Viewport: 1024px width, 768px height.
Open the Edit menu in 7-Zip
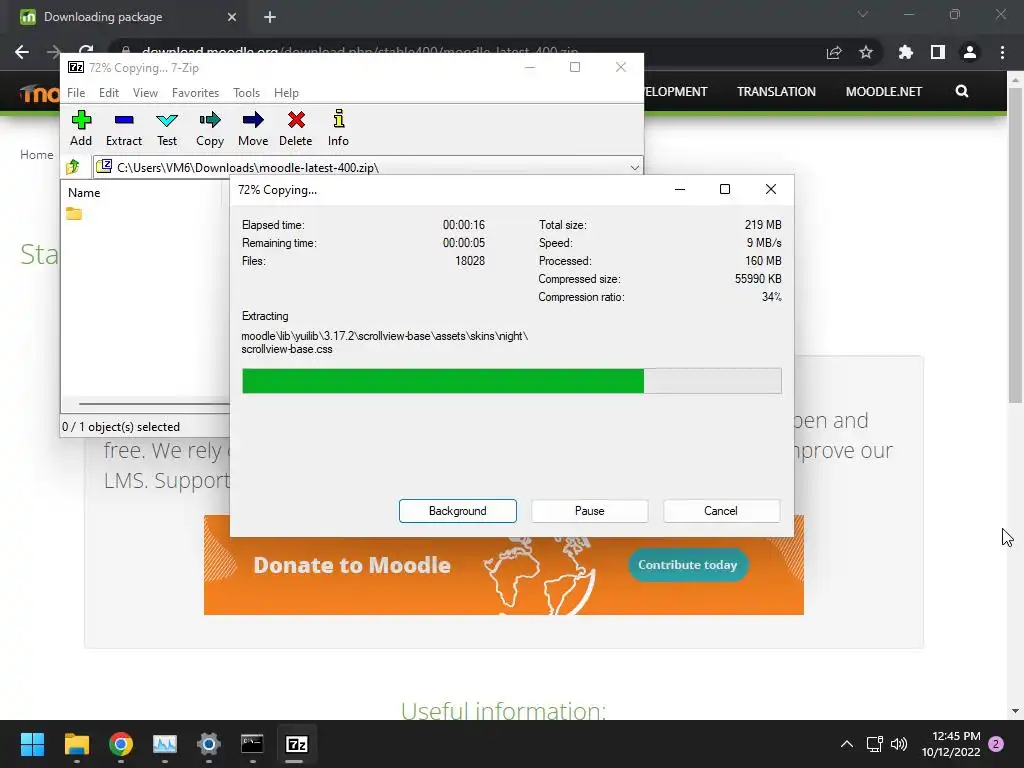[x=108, y=93]
